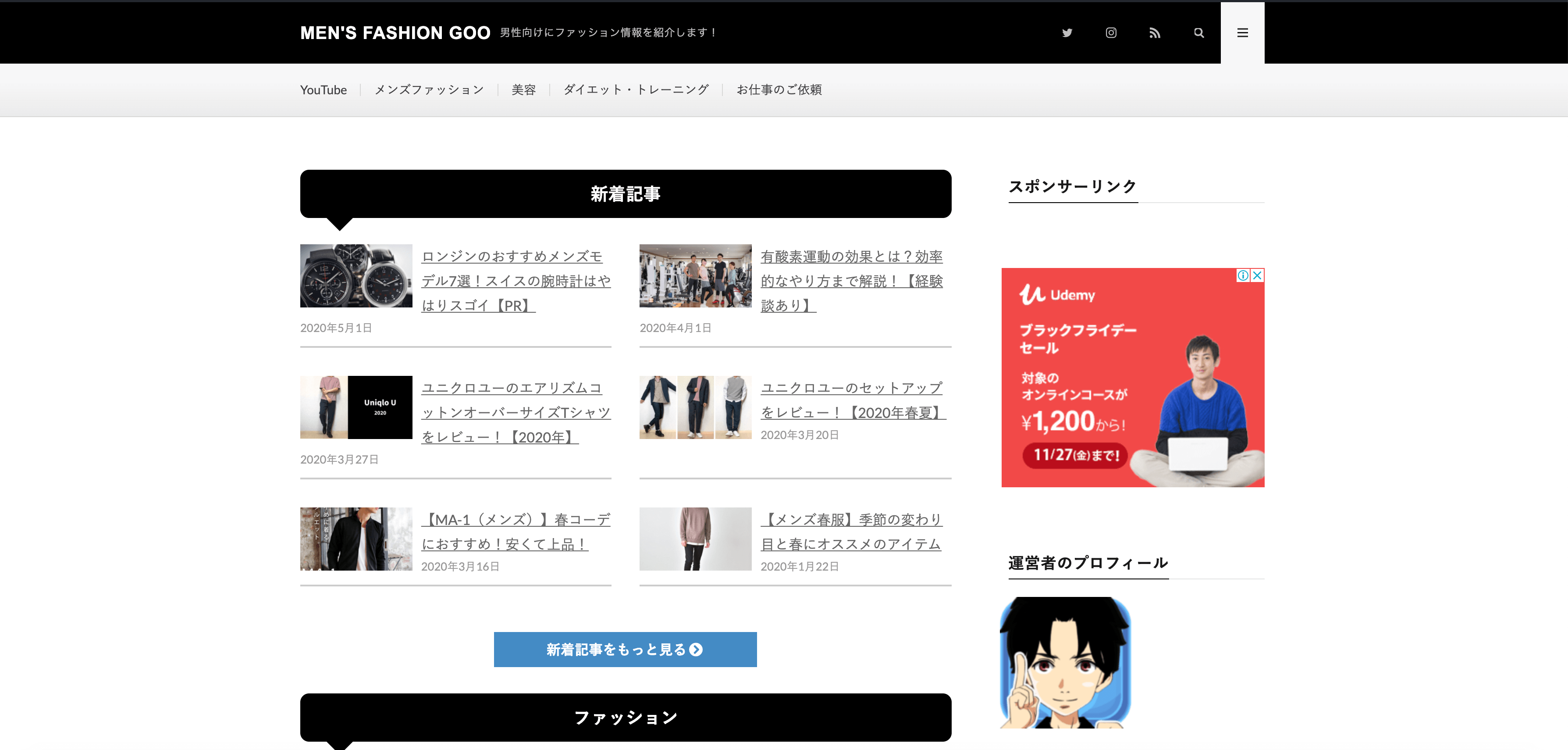Viewport: 1568px width, 750px height.
Task: Open ダイエット・トレーニング navigation item
Action: pos(636,90)
